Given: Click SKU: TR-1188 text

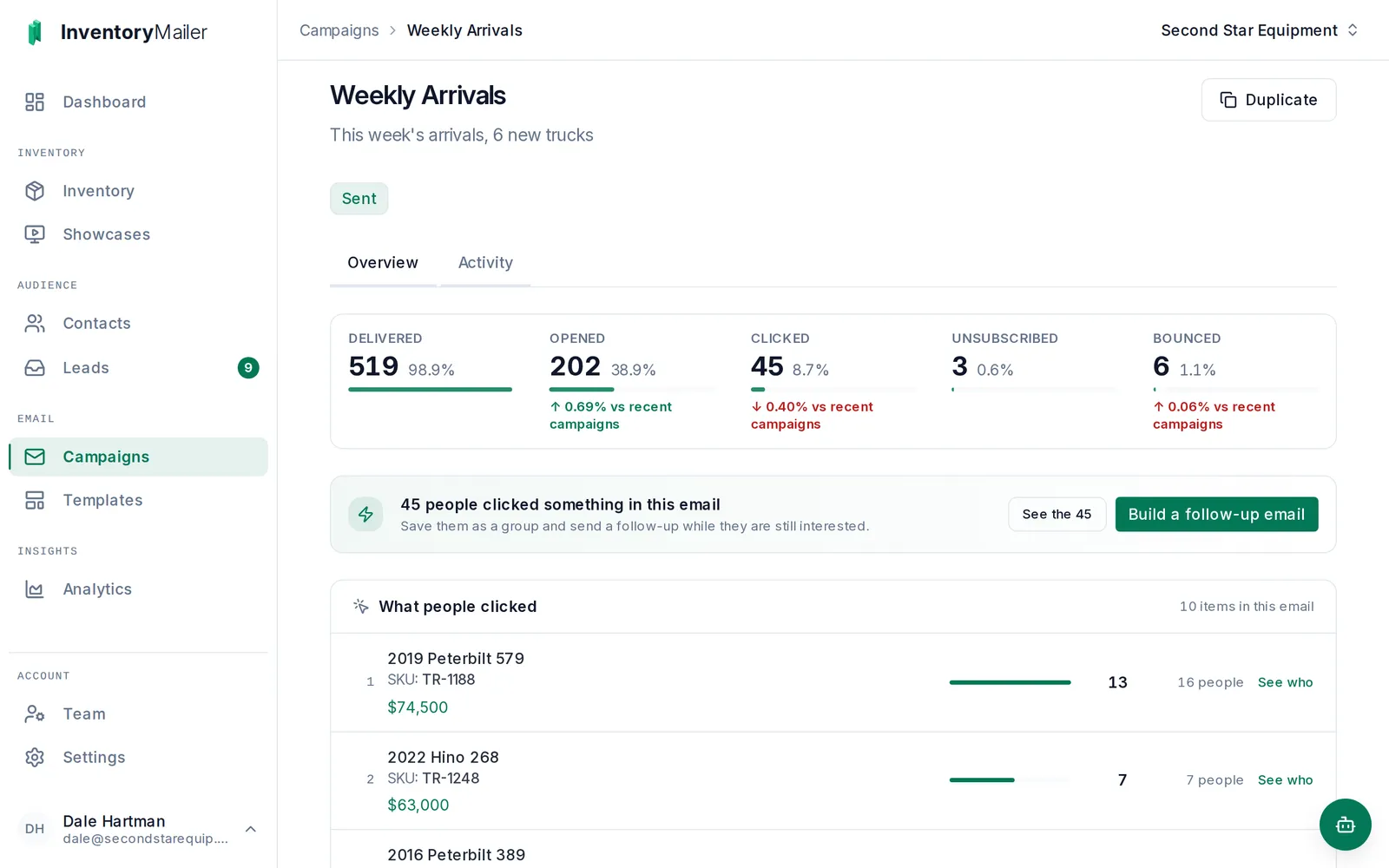Looking at the screenshot, I should pos(431,680).
